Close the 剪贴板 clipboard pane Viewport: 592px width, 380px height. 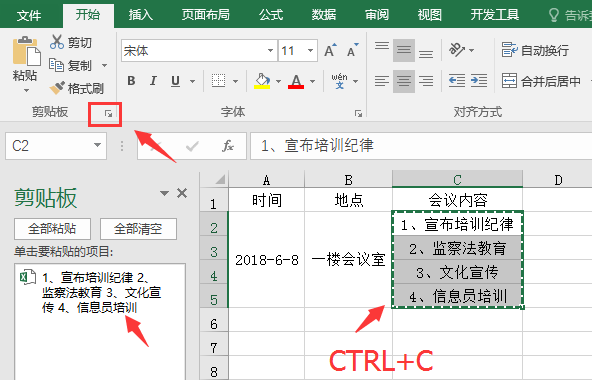tap(182, 193)
